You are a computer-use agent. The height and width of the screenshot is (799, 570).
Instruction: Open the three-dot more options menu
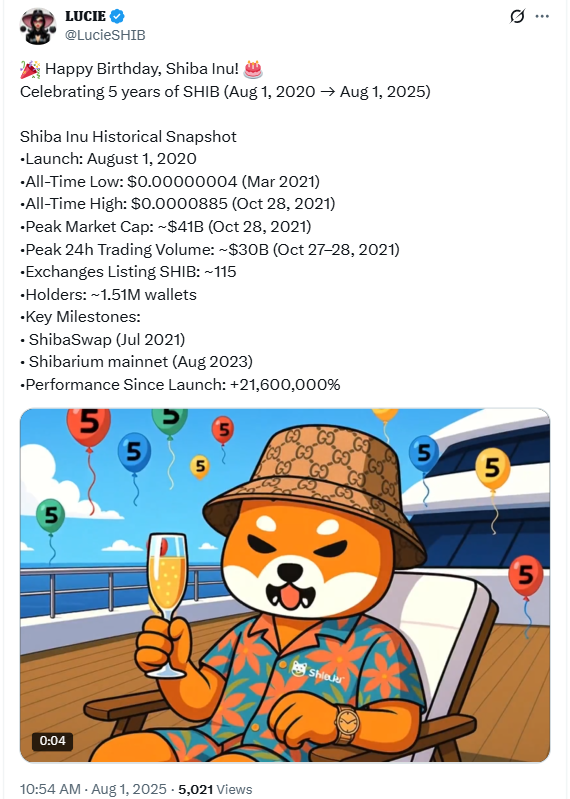coord(542,16)
